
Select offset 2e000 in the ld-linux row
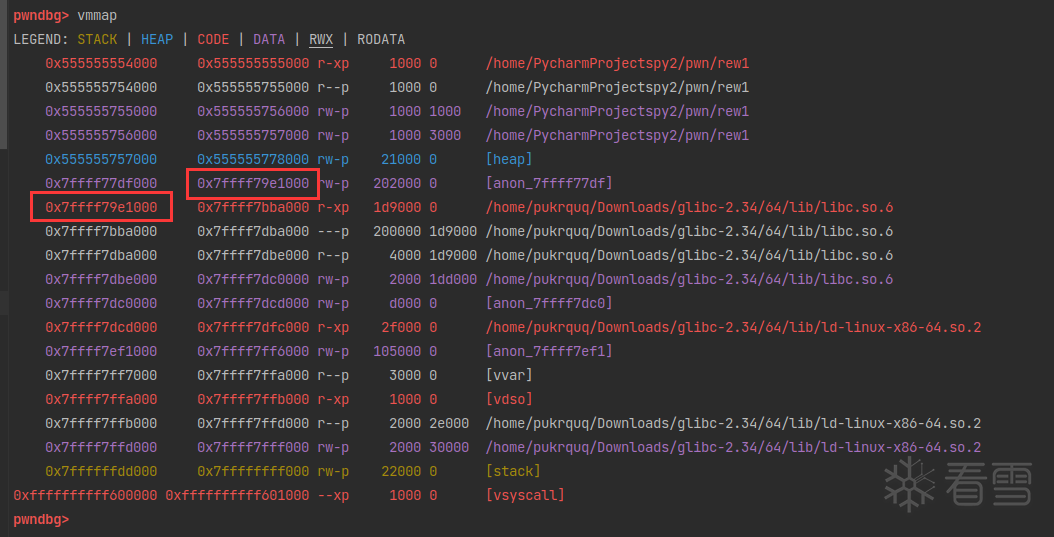tap(449, 423)
